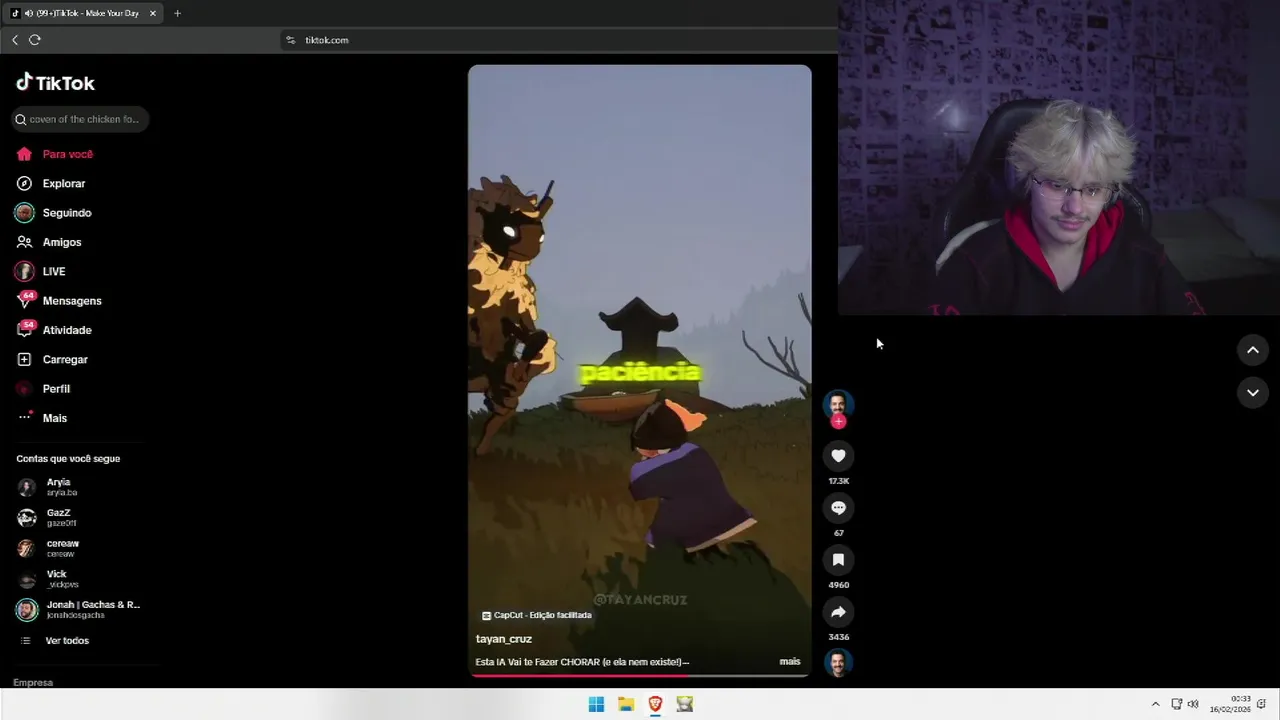Open the Windows Start menu
This screenshot has width=1280, height=720.
(596, 704)
